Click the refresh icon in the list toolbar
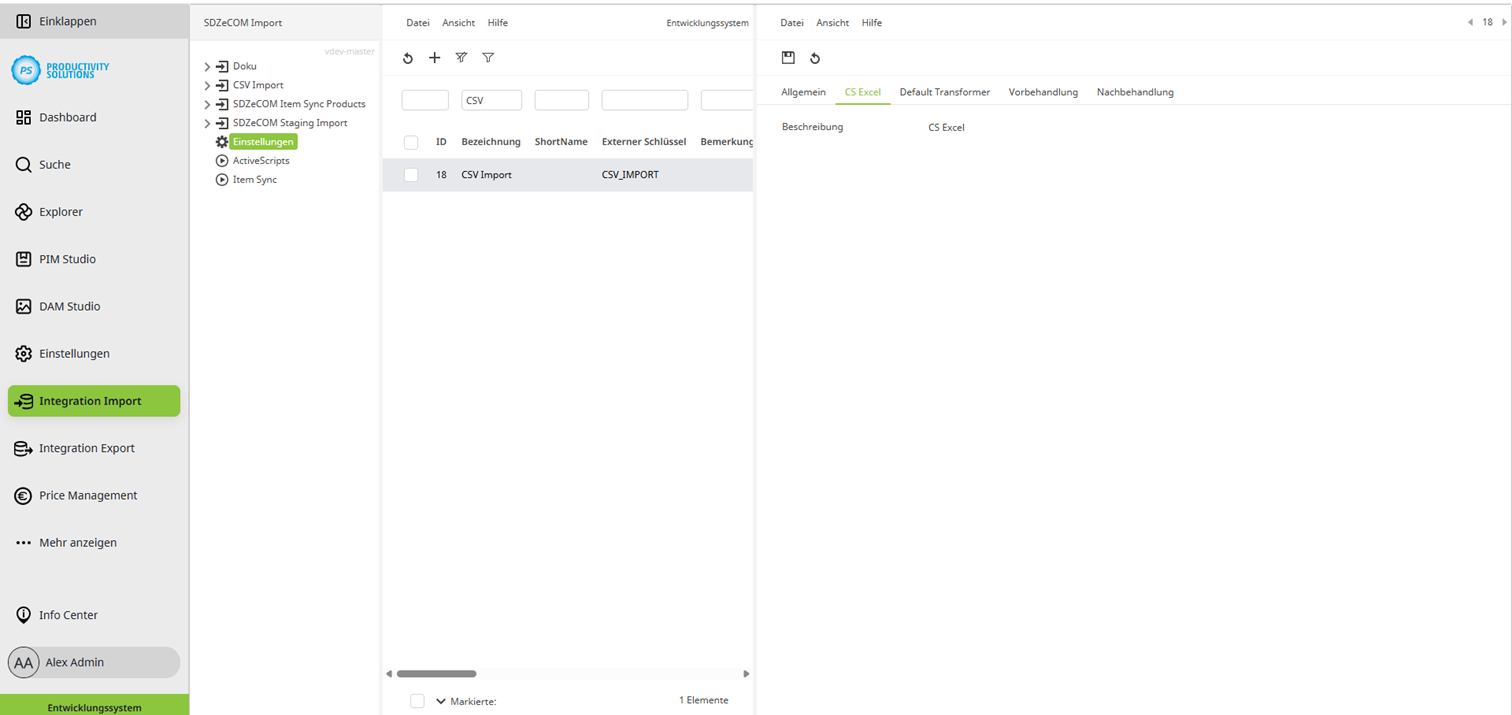The width and height of the screenshot is (1512, 715). [407, 58]
